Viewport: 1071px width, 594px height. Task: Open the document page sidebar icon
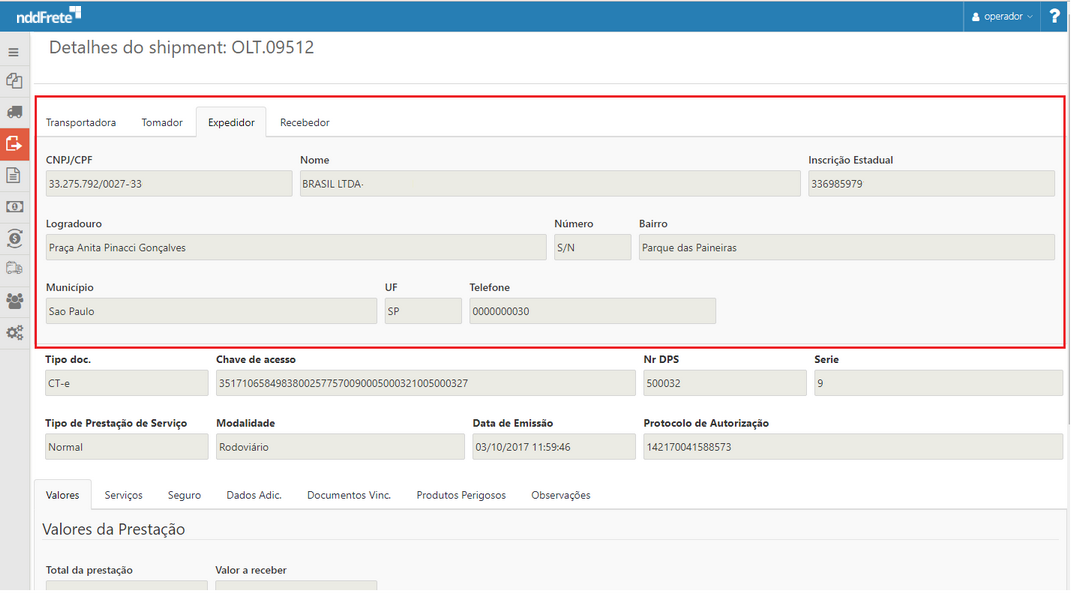pos(14,175)
